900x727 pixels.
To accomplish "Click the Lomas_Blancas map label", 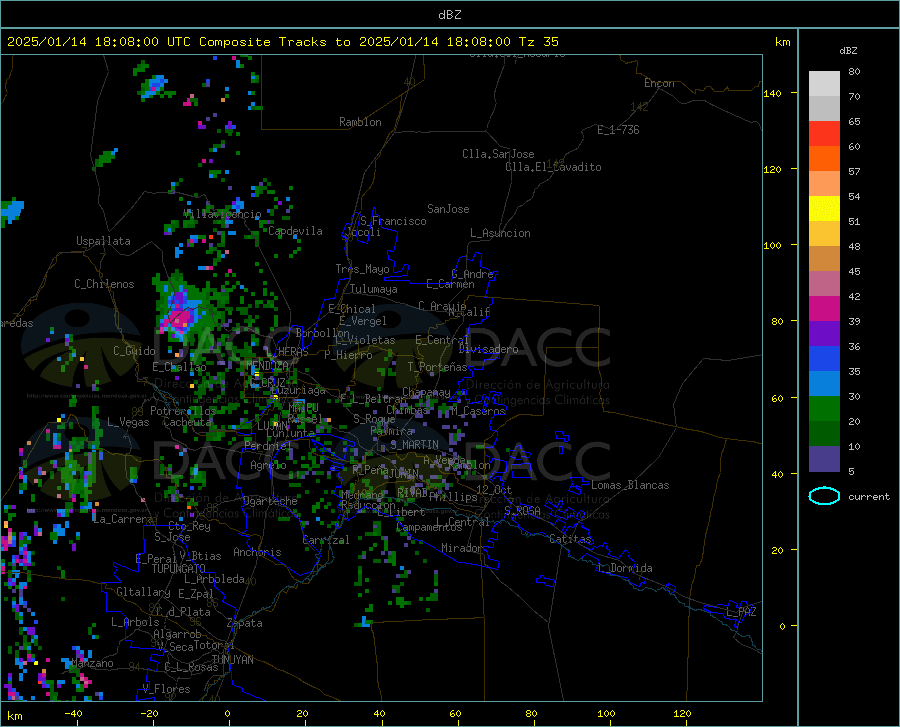I will pyautogui.click(x=630, y=485).
